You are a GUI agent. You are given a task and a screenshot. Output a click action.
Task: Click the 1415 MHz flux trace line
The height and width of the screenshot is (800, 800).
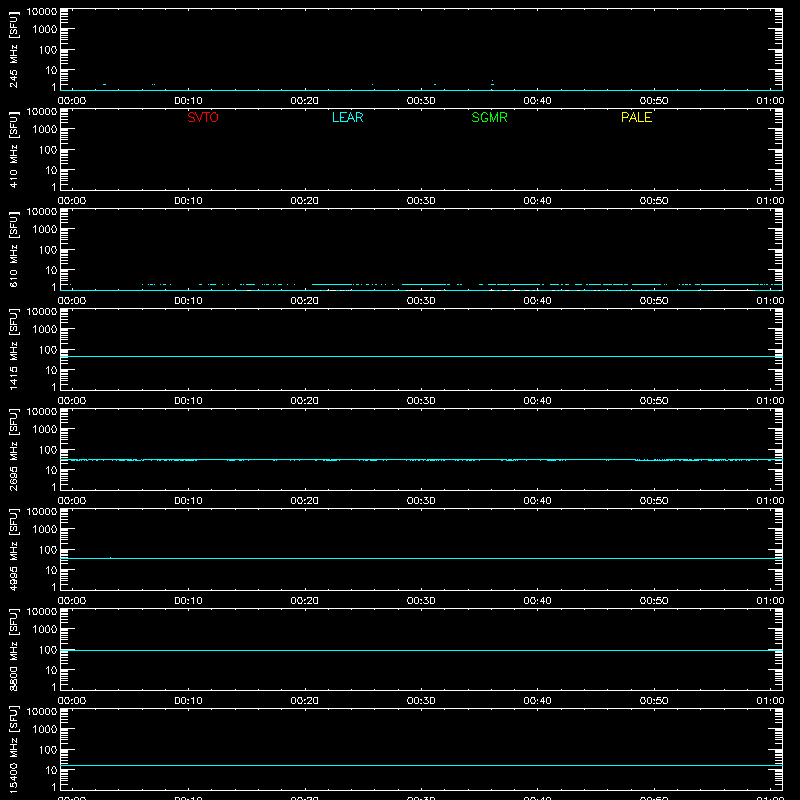pyautogui.click(x=421, y=356)
